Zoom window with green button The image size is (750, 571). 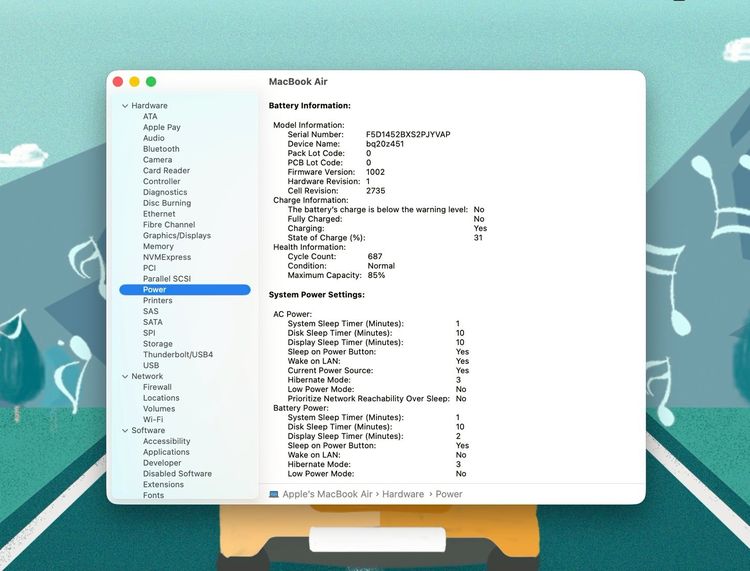tap(151, 82)
